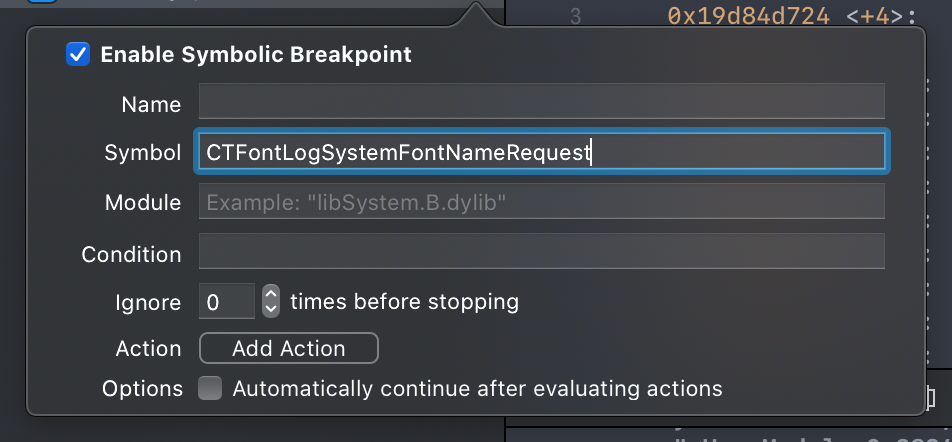
Task: Click the Module field label
Action: [x=143, y=203]
